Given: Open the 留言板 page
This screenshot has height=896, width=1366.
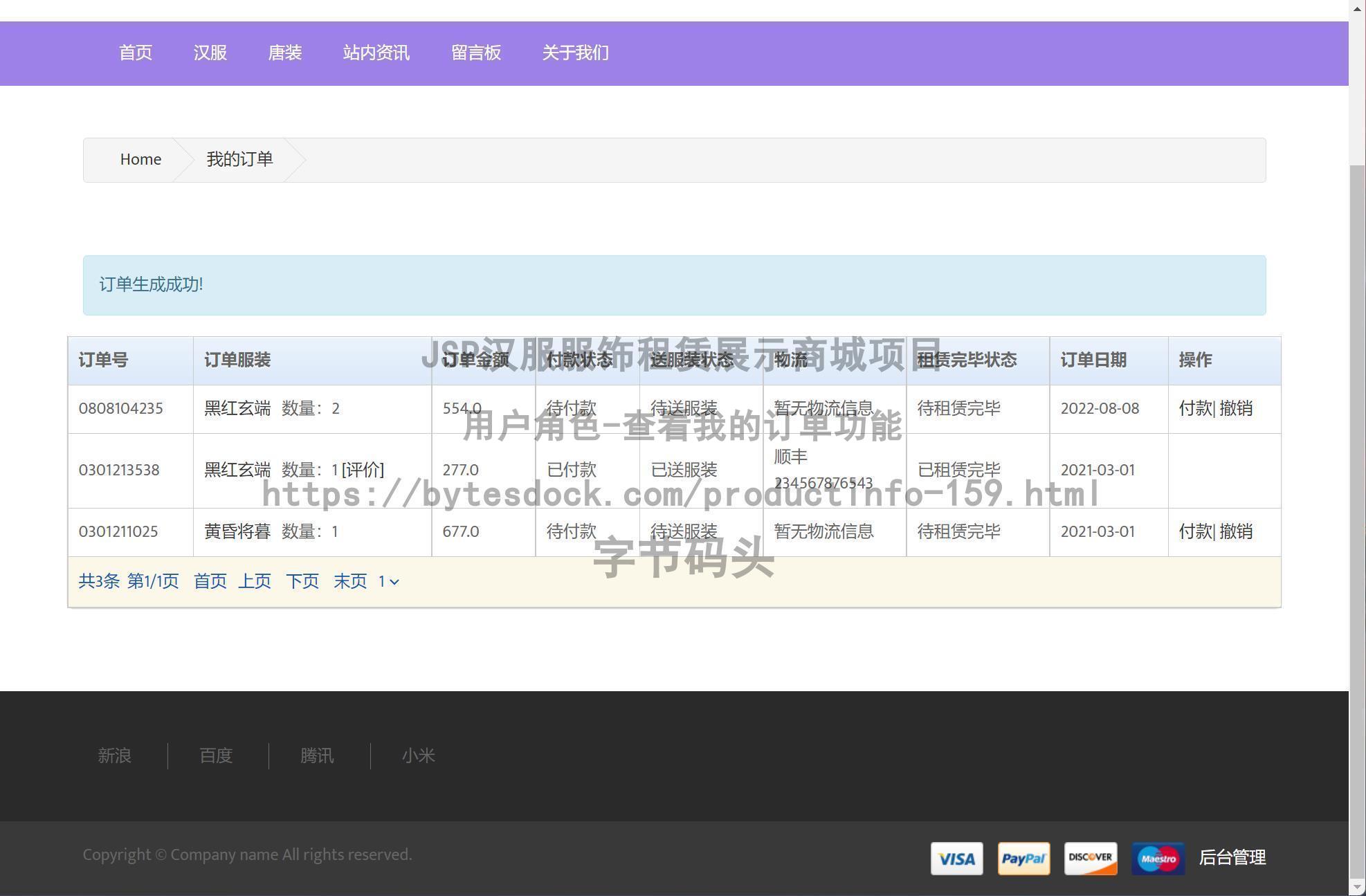Looking at the screenshot, I should point(476,53).
